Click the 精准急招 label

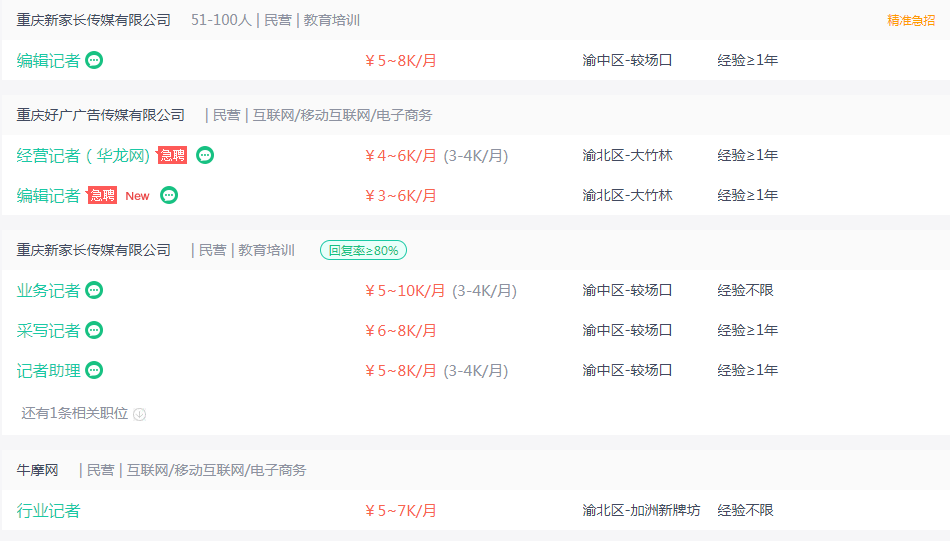(x=911, y=20)
